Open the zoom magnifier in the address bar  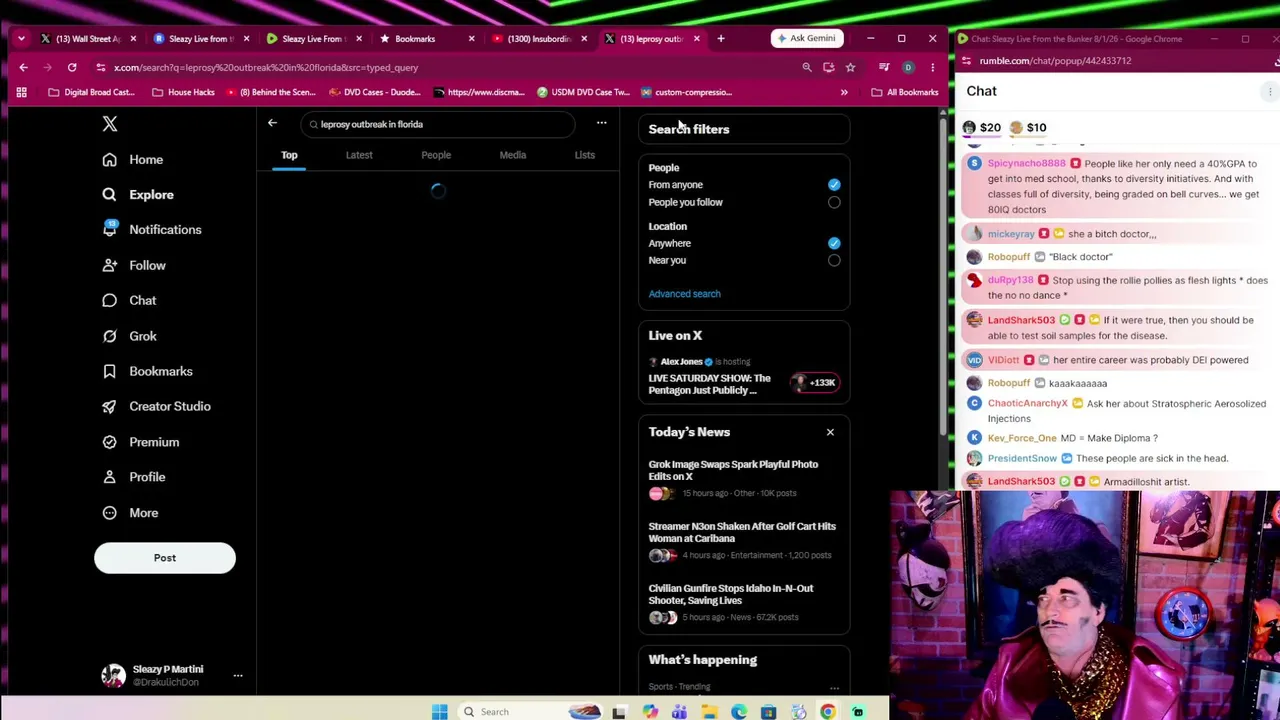pyautogui.click(x=807, y=68)
